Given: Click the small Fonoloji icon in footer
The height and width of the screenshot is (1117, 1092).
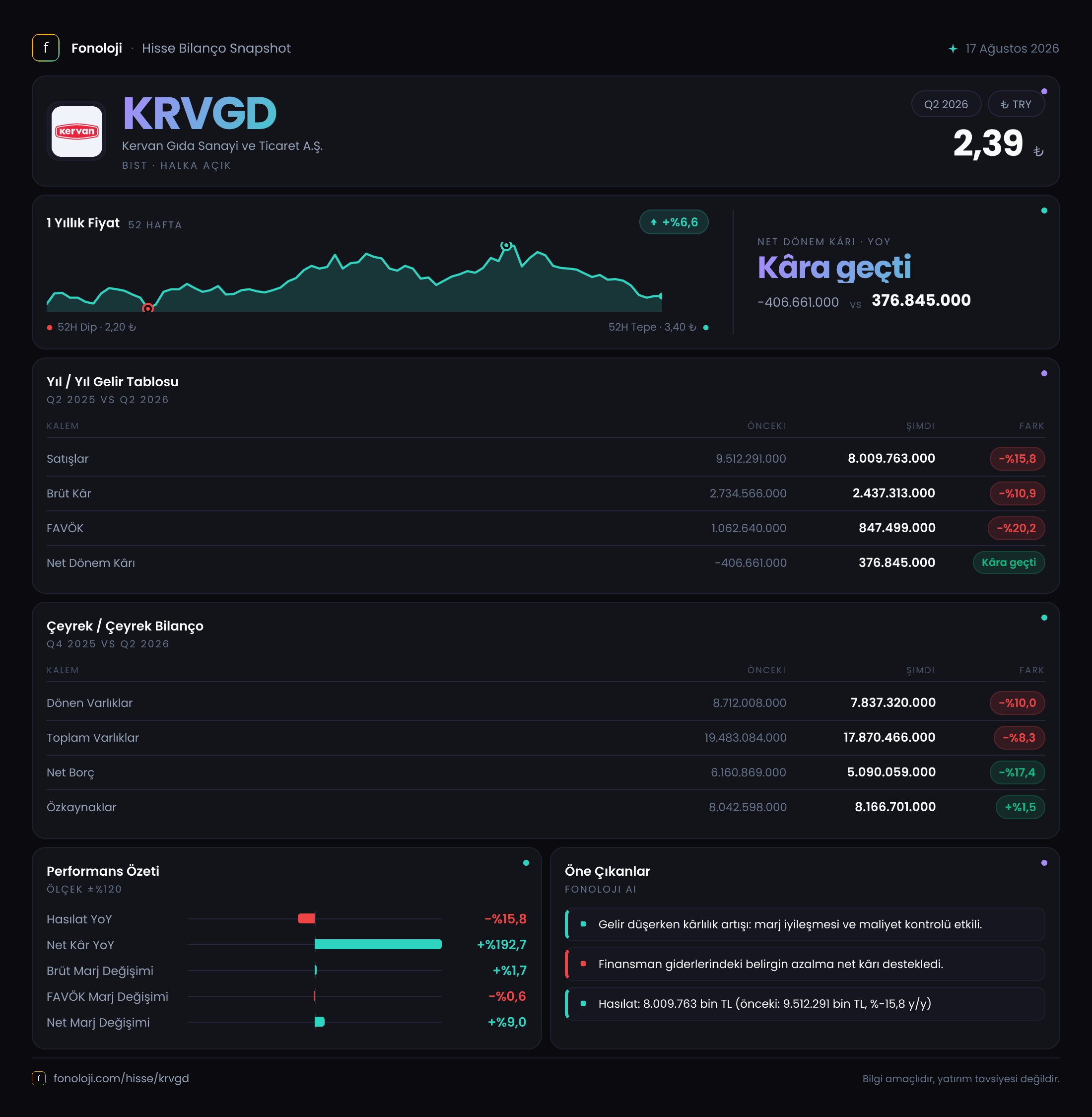Looking at the screenshot, I should (38, 1078).
